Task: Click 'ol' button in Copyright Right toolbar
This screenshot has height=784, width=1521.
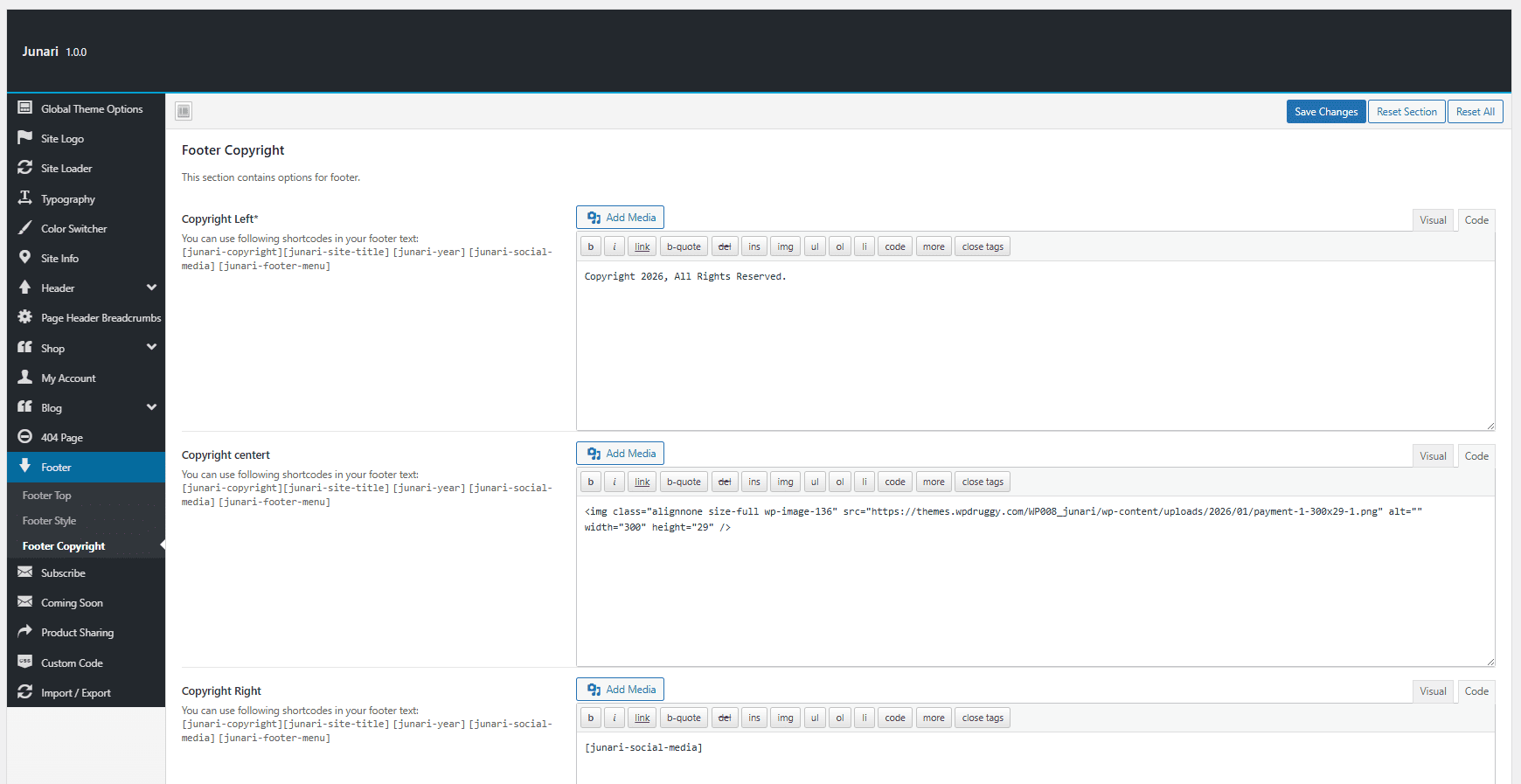Action: tap(840, 718)
